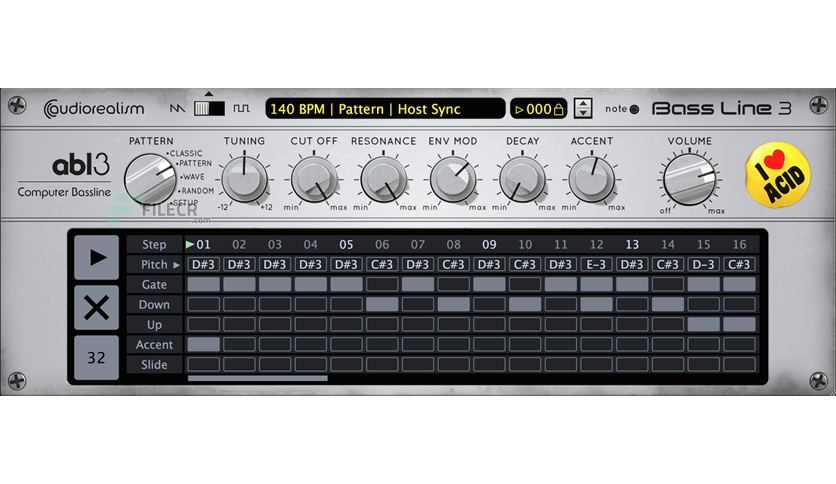The image size is (836, 484).
Task: Select PATTERN mode on the pattern dial
Action: 194,164
